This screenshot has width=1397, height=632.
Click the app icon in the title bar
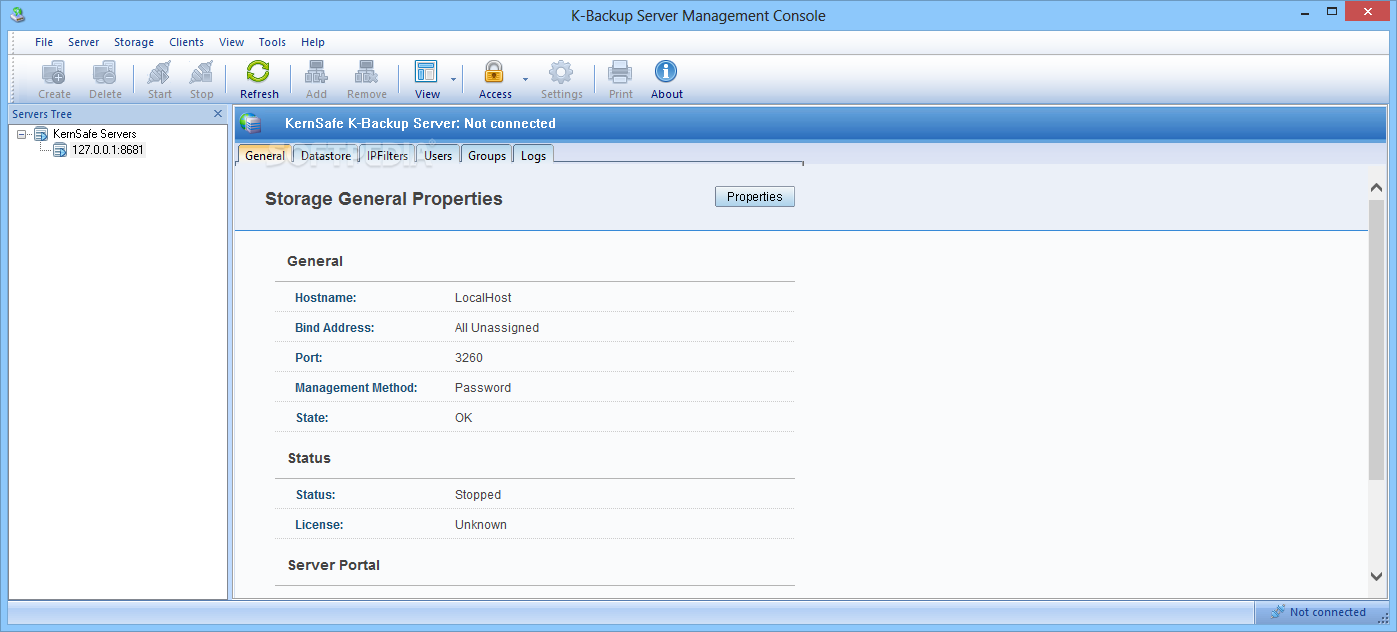[x=16, y=15]
